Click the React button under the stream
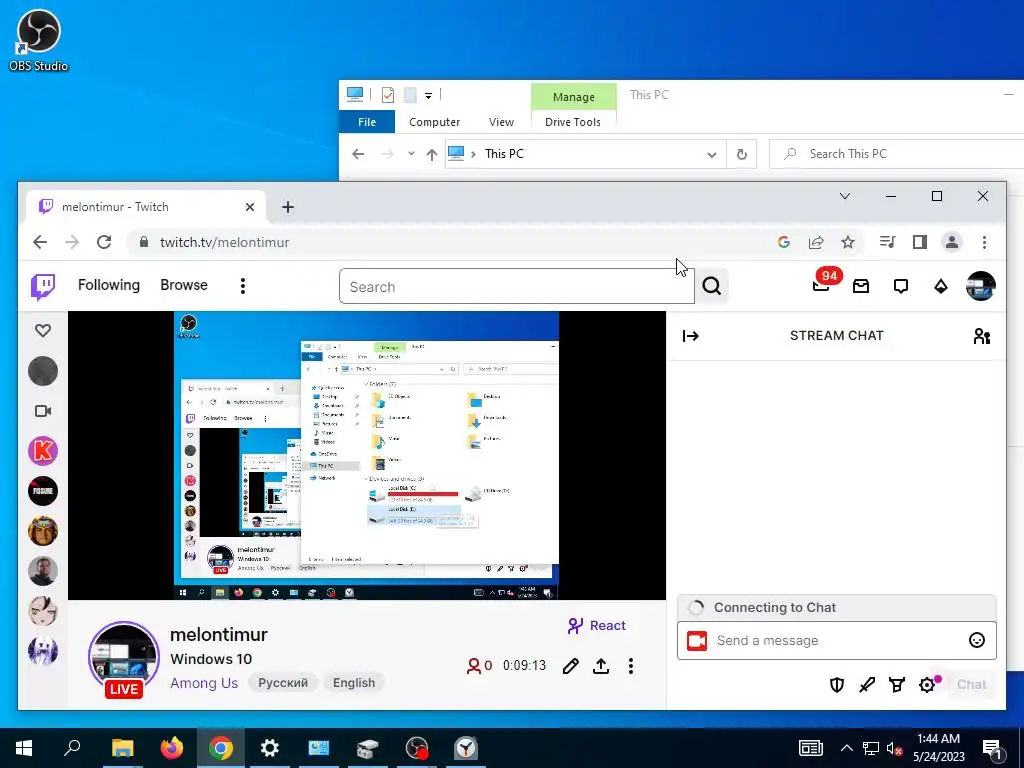This screenshot has width=1024, height=768. [596, 626]
